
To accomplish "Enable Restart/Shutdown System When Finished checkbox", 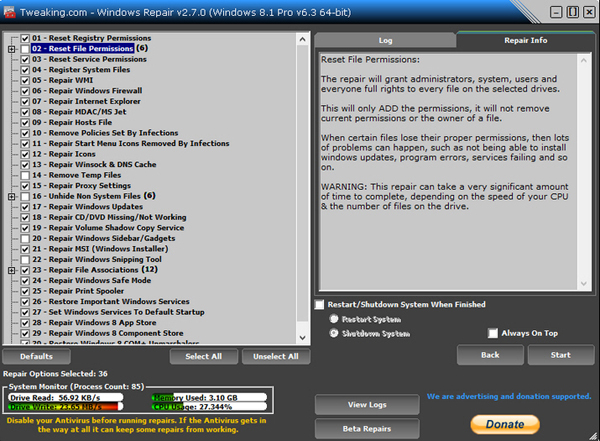I will point(319,304).
